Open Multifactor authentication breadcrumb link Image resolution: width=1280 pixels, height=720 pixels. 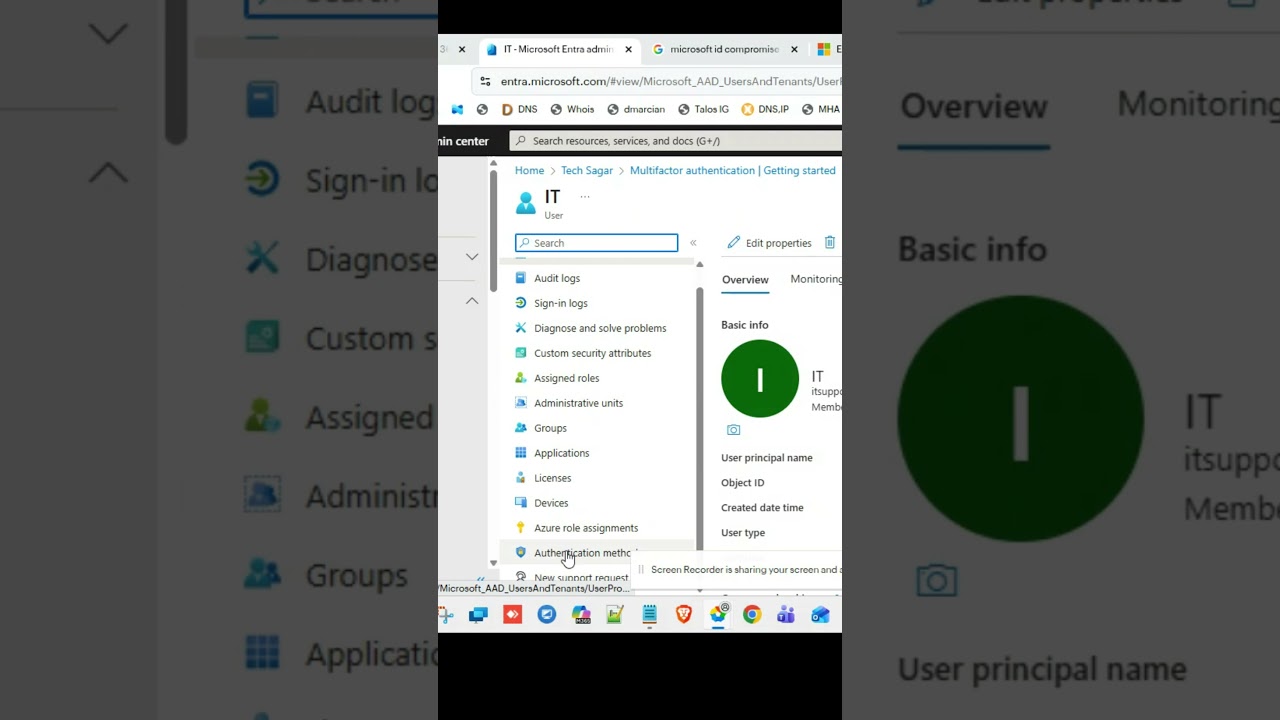(732, 171)
